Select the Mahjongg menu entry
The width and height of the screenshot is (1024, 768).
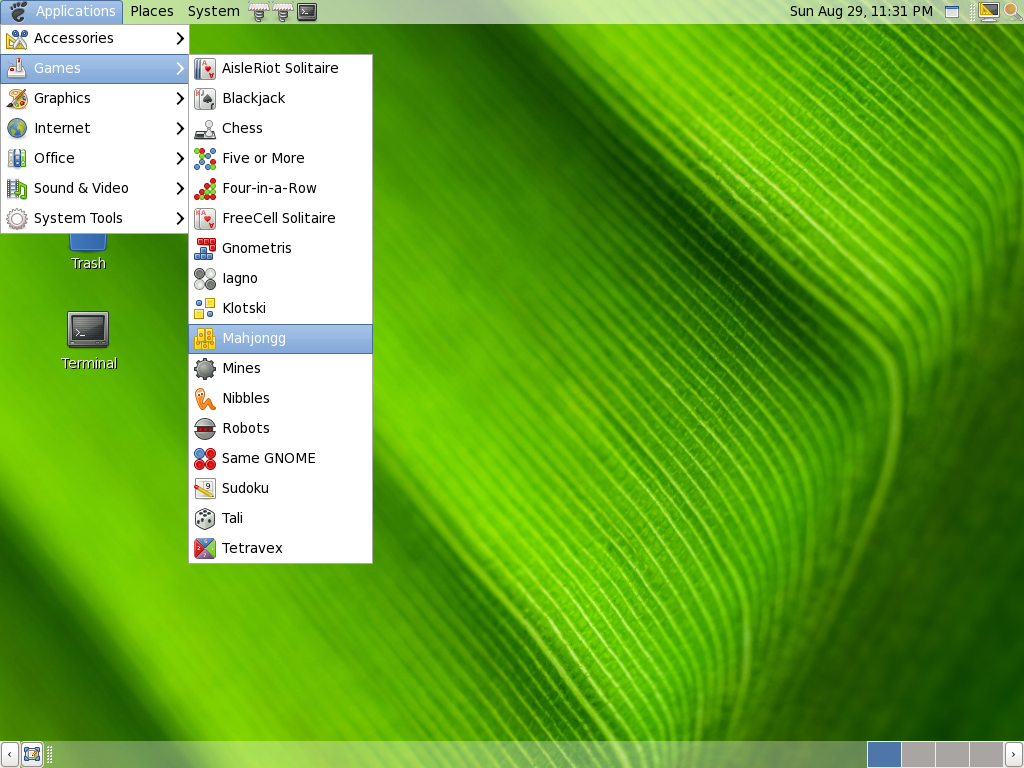tap(281, 339)
